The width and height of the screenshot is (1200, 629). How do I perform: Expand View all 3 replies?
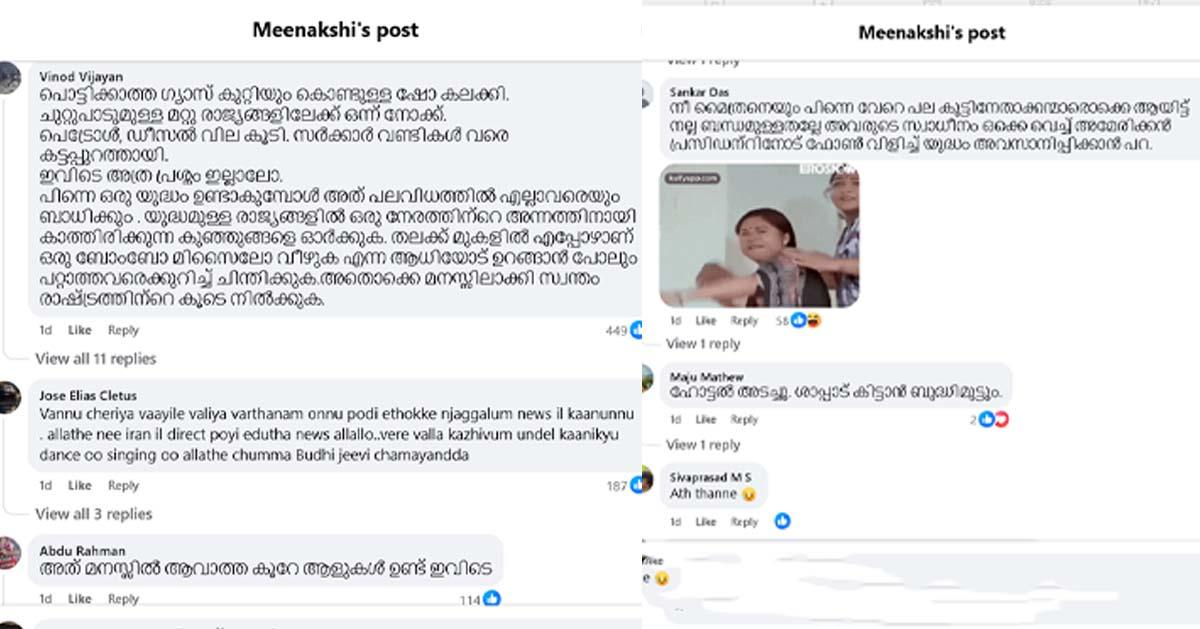(93, 514)
